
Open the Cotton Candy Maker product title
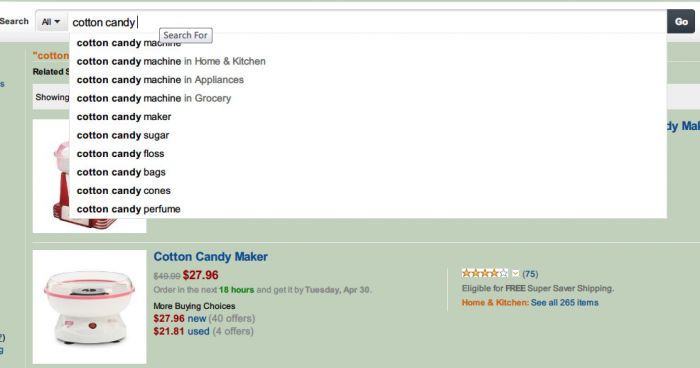210,257
